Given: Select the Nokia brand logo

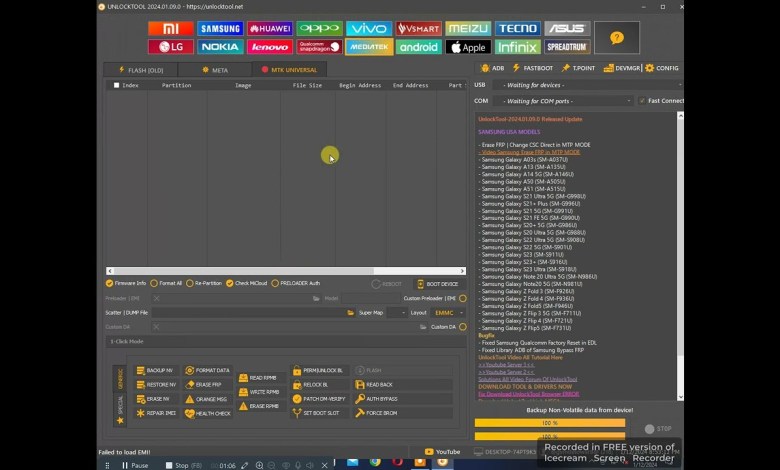Looking at the screenshot, I should [220, 47].
